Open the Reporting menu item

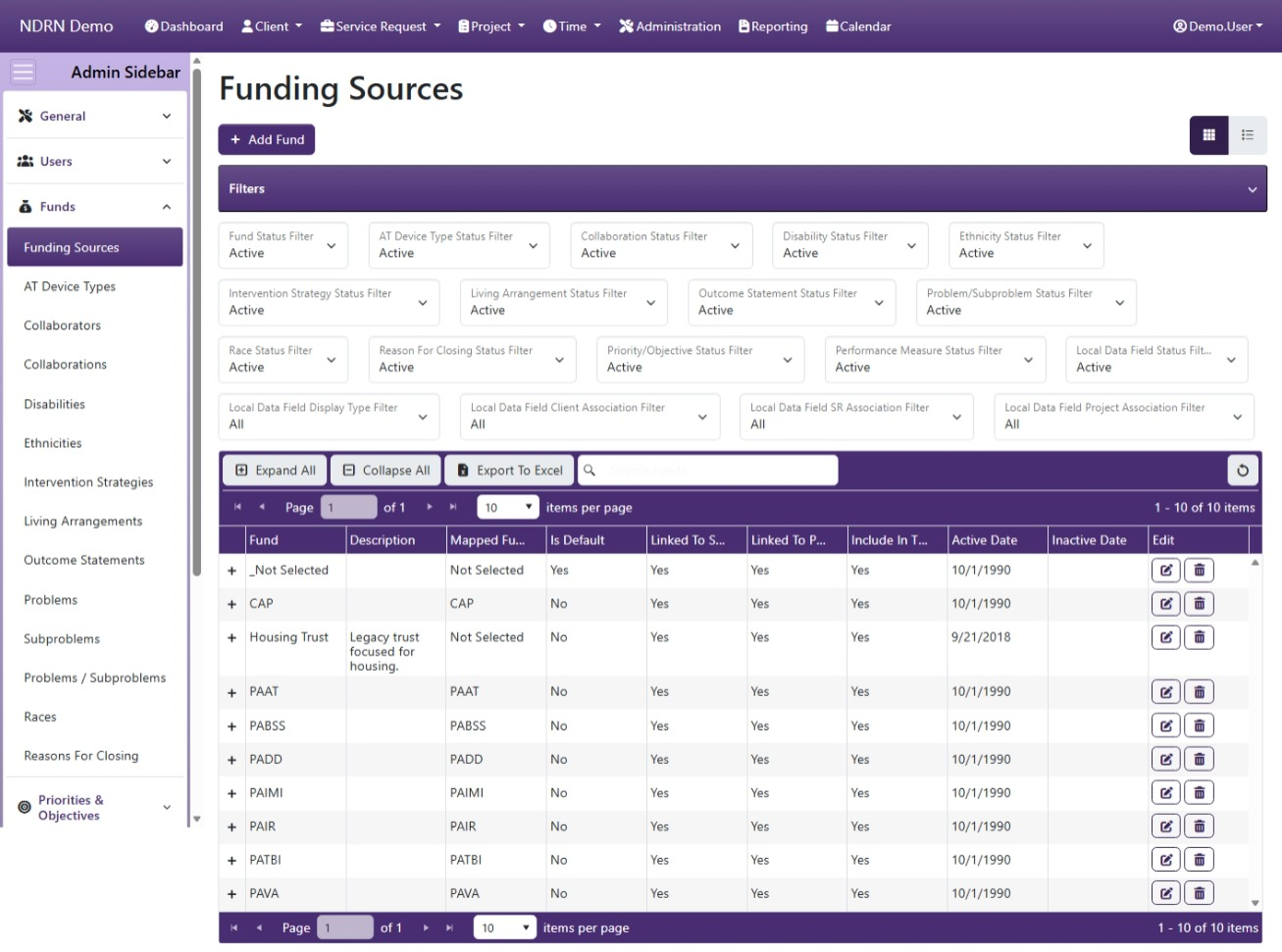773,26
